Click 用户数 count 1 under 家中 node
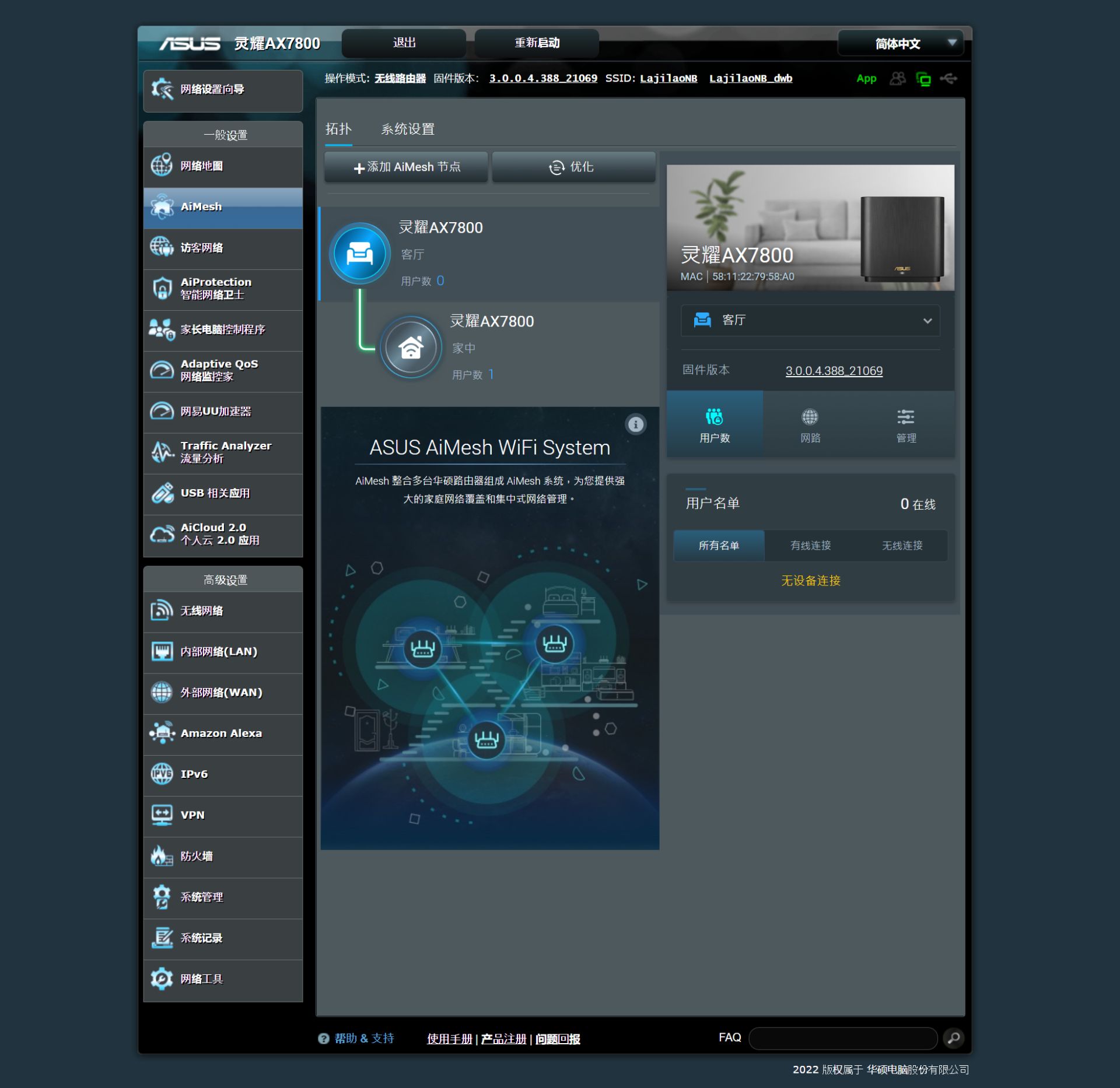1120x1088 pixels. point(491,374)
